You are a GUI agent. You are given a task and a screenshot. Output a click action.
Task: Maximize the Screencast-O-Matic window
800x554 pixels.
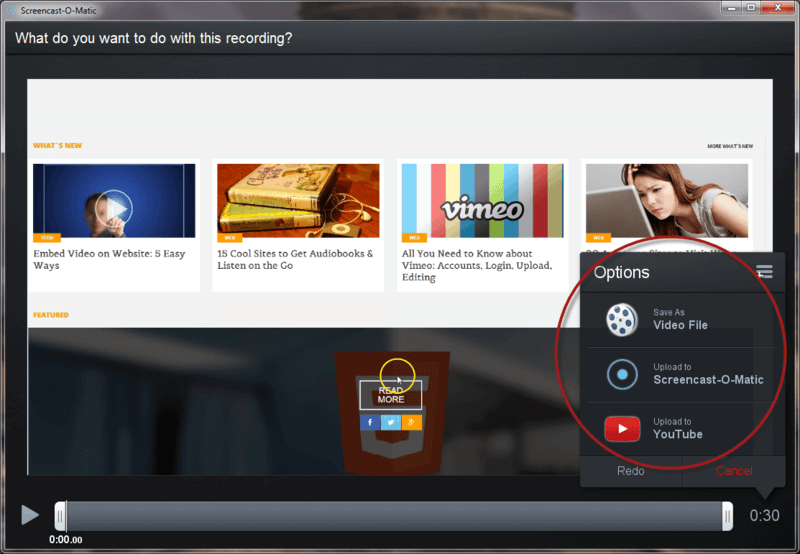click(751, 8)
